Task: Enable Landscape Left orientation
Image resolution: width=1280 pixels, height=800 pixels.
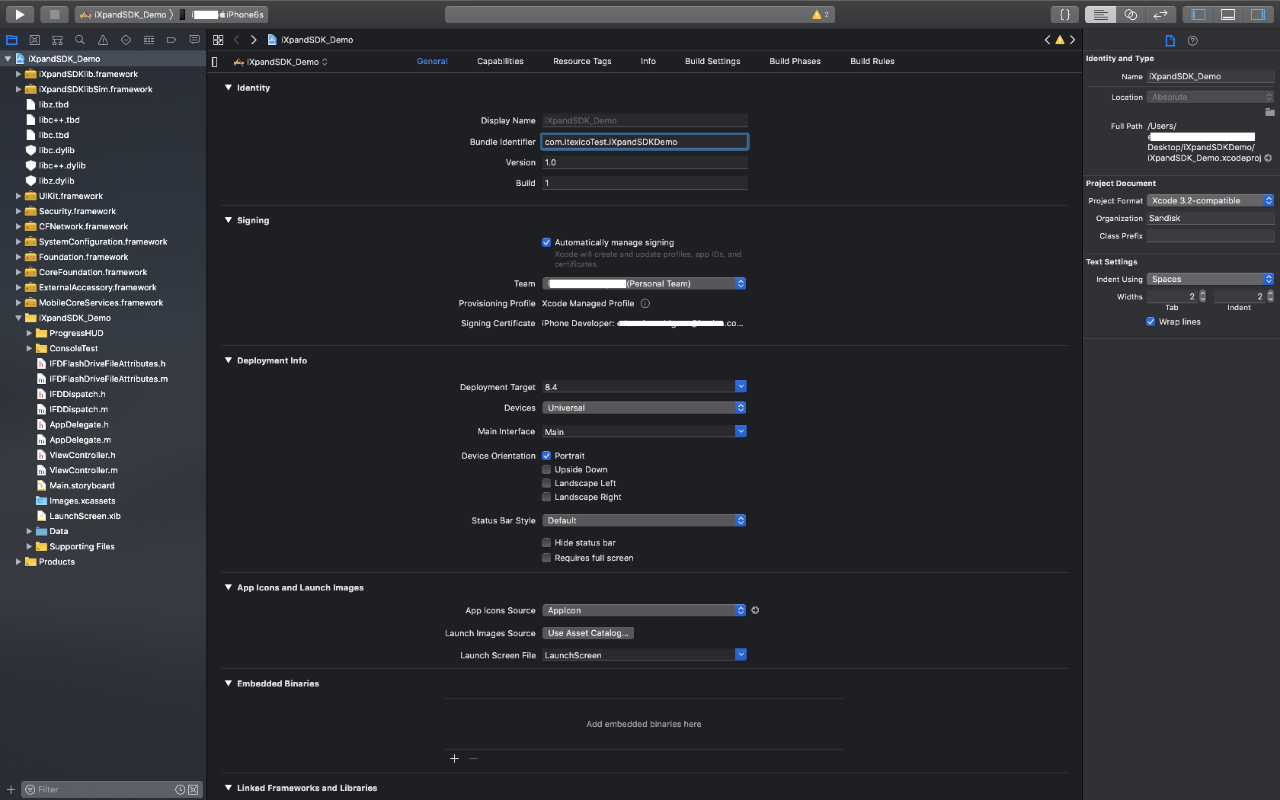Action: coord(546,483)
